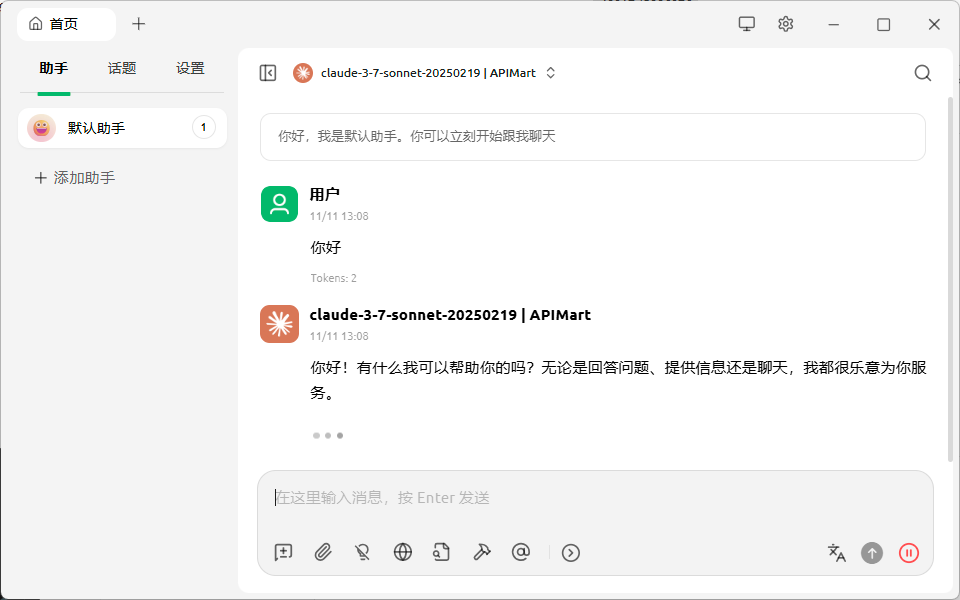Open message search magnifier icon
The width and height of the screenshot is (960, 600).
click(923, 73)
